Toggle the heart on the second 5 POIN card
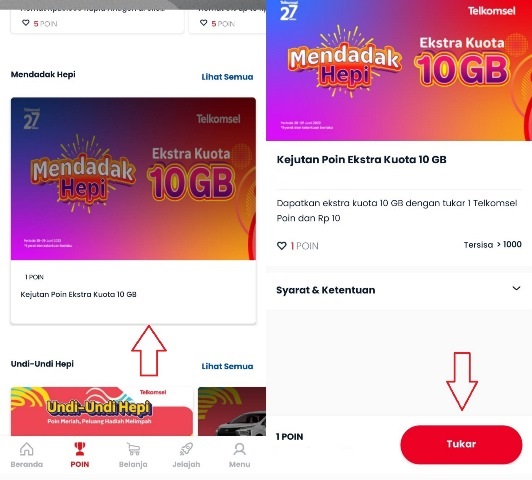The width and height of the screenshot is (532, 480). (x=203, y=23)
